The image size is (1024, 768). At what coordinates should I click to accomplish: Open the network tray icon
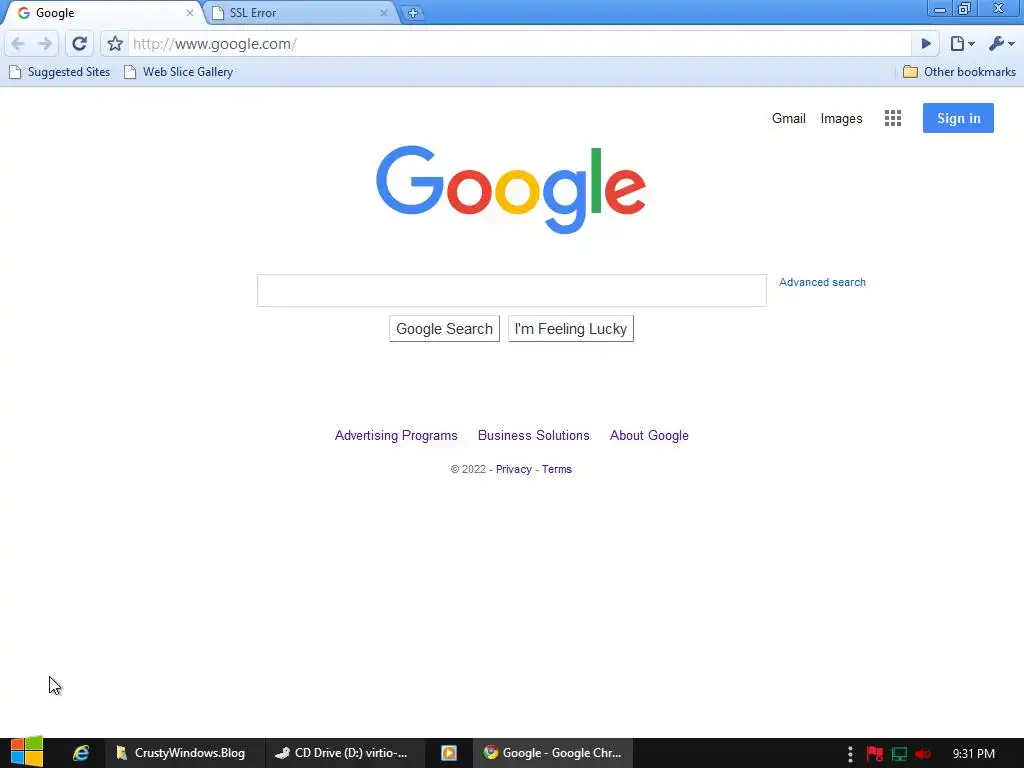pyautogui.click(x=899, y=754)
